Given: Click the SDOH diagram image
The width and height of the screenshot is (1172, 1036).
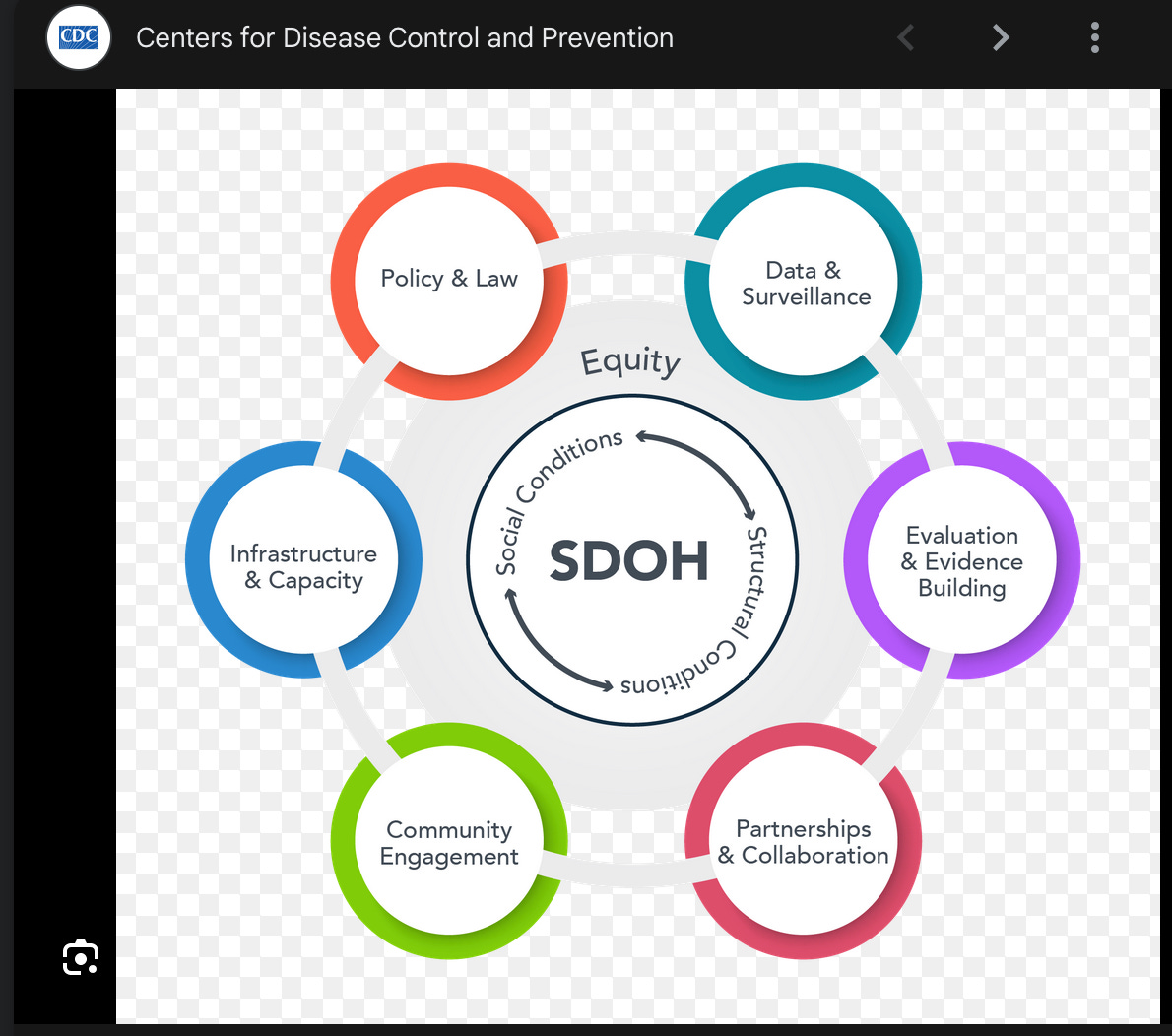Looking at the screenshot, I should [637, 556].
